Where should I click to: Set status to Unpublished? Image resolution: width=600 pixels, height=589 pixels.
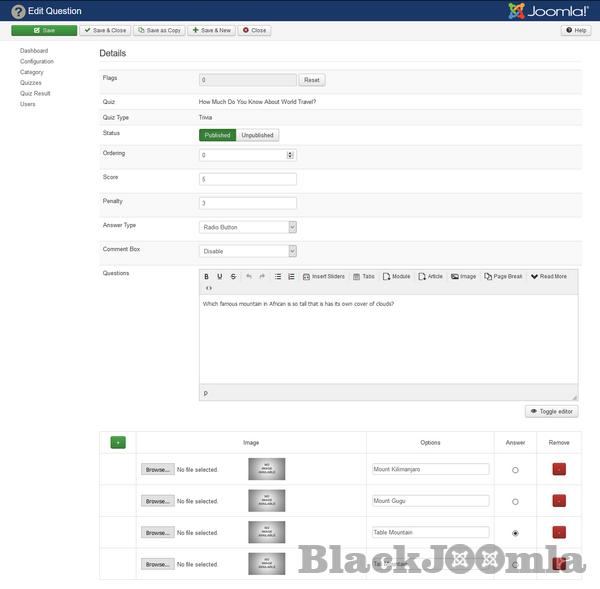(x=257, y=135)
